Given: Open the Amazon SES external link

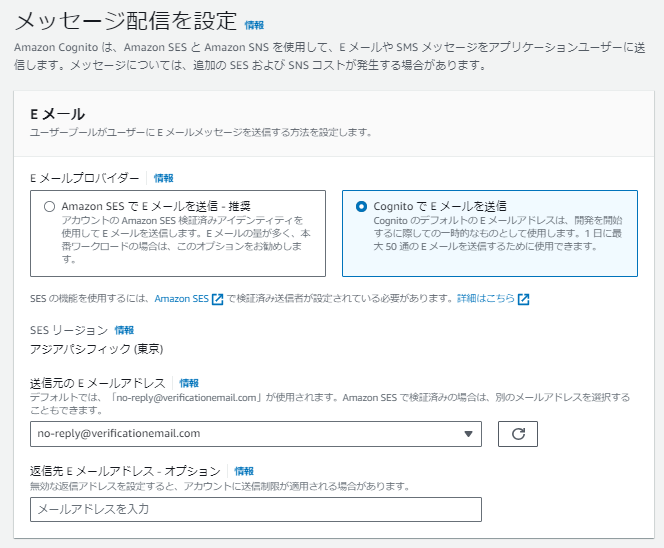Looking at the screenshot, I should [x=188, y=299].
